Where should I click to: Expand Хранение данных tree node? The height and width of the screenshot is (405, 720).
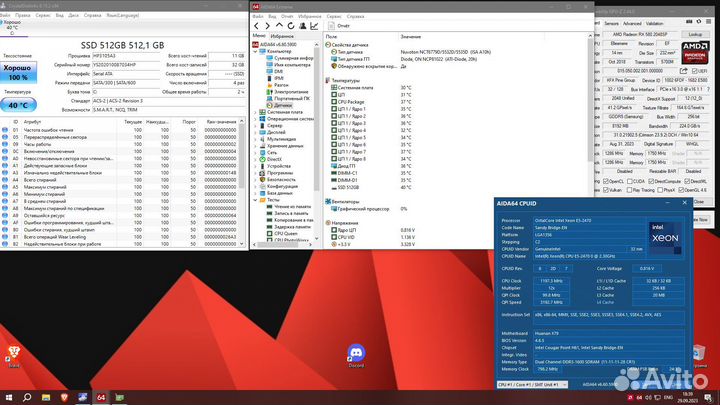(255, 146)
